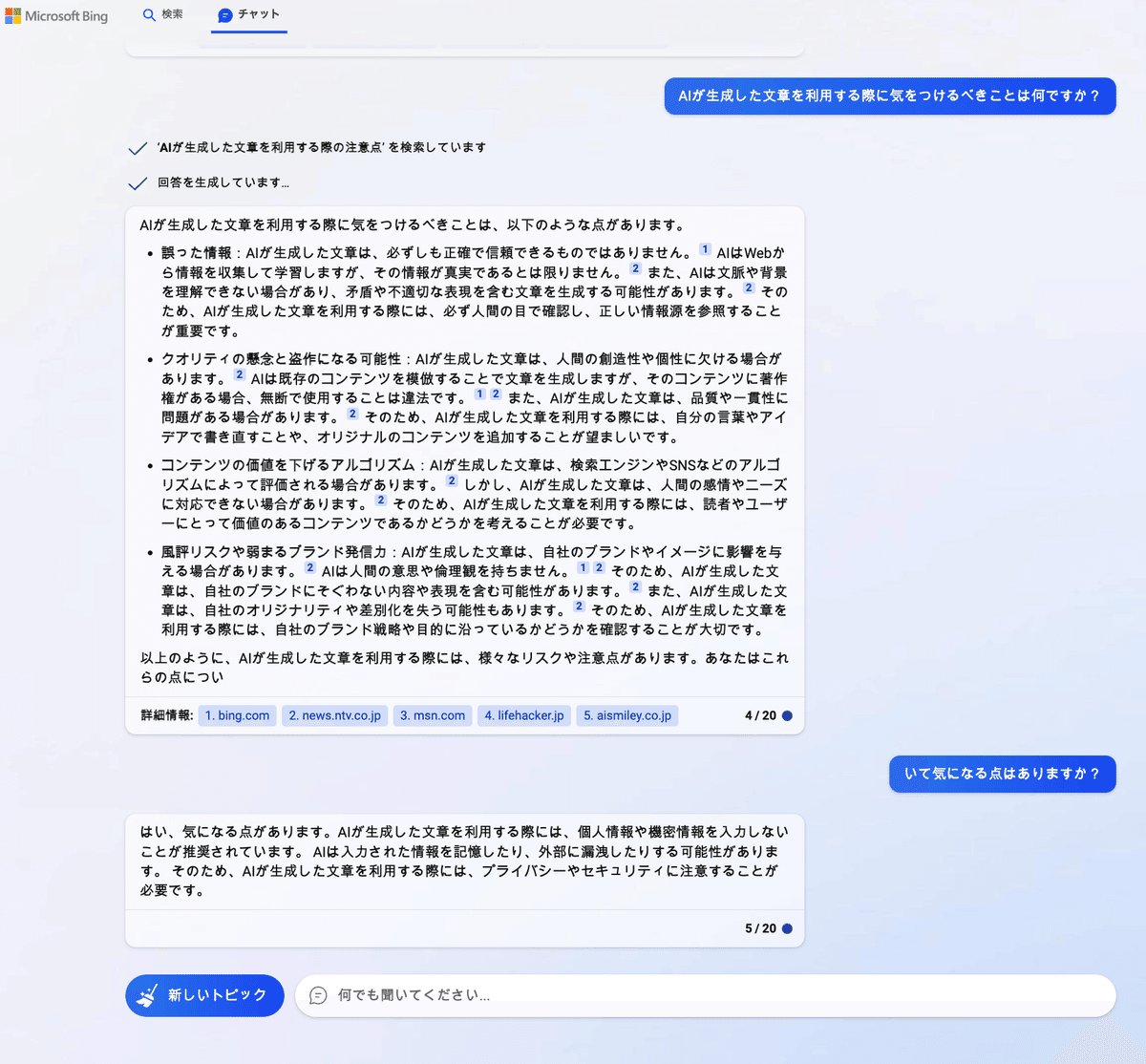
Task: Click the クオリティの懸念と盗作になる可能性 heading
Action: pos(281,359)
